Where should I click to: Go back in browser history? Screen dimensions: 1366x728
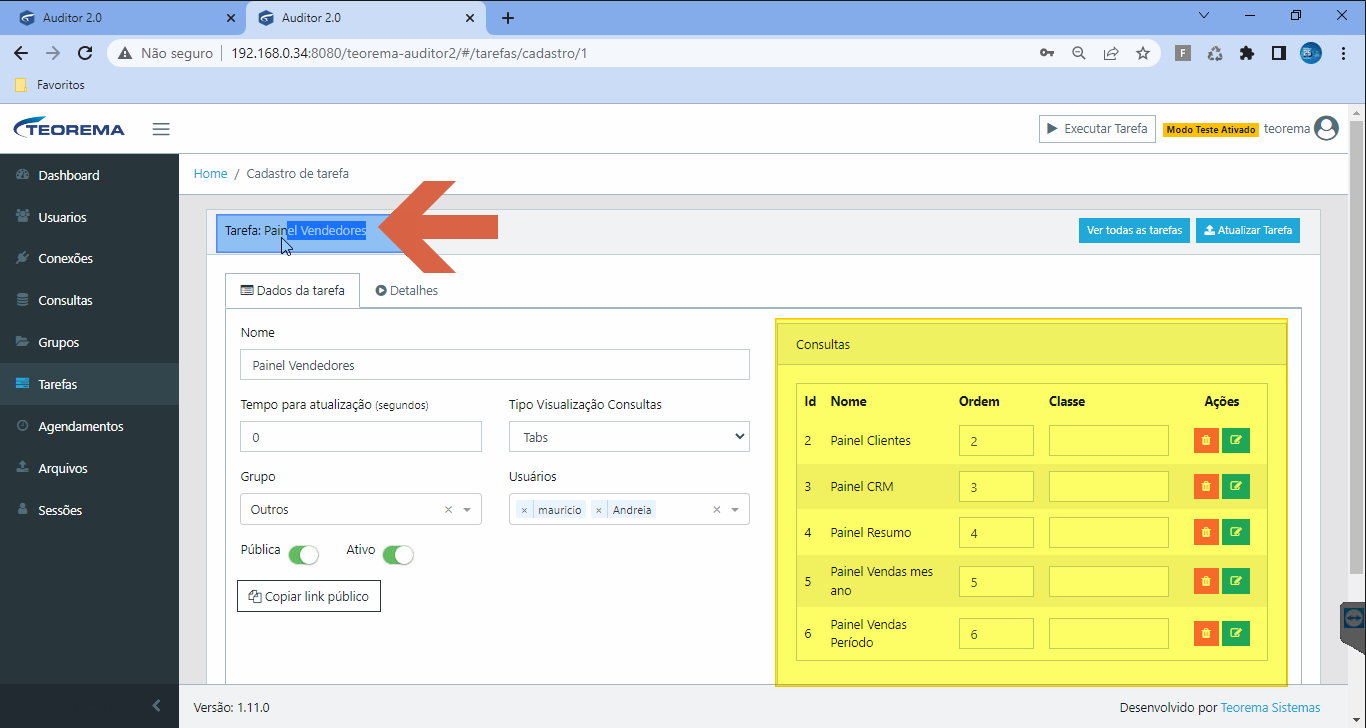pos(21,53)
